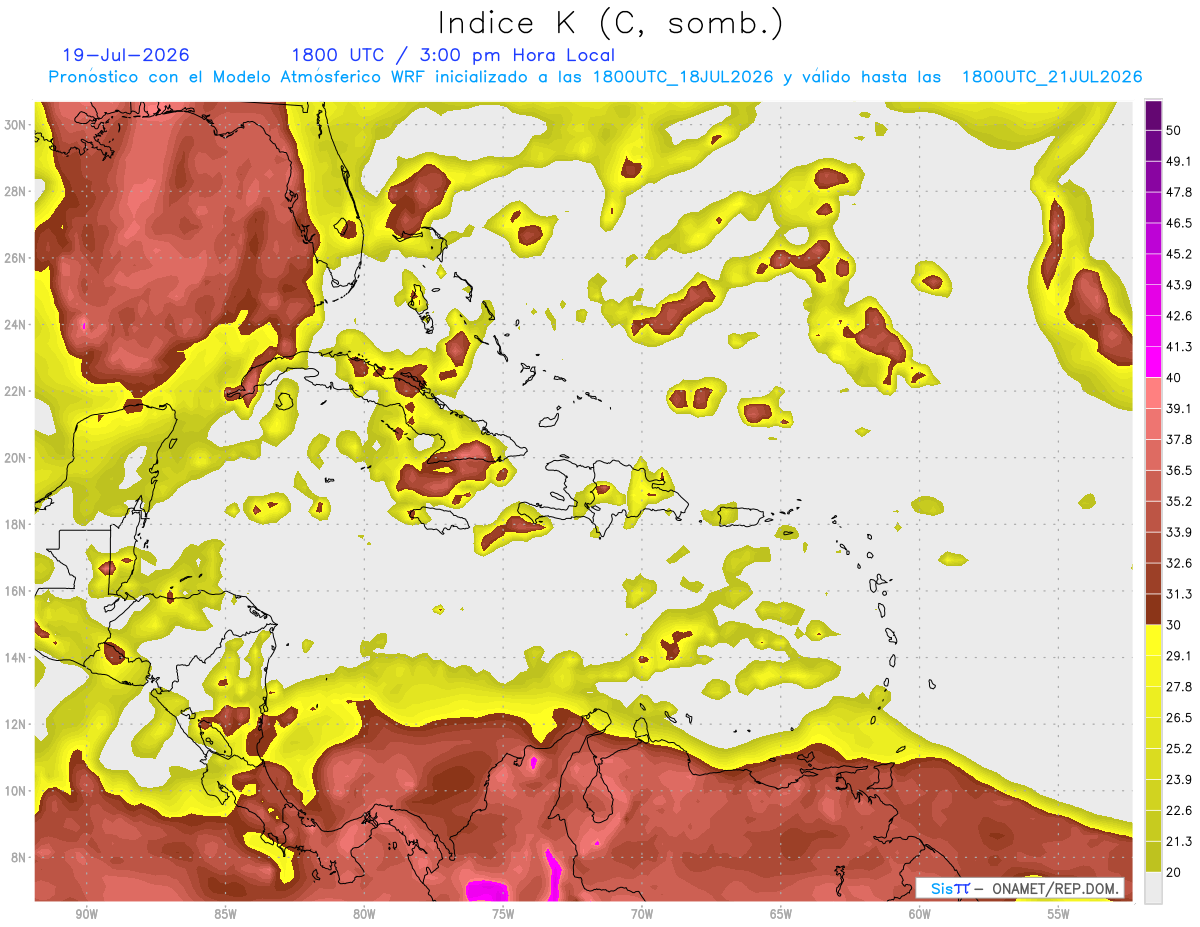1200x927 pixels.
Task: Click the 'SisTT – ONAMET/REP.DOM.' credit box
Action: 1020,888
